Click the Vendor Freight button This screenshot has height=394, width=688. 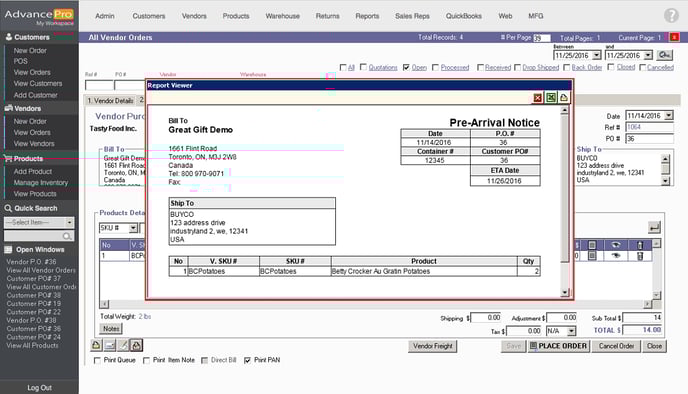(x=433, y=346)
